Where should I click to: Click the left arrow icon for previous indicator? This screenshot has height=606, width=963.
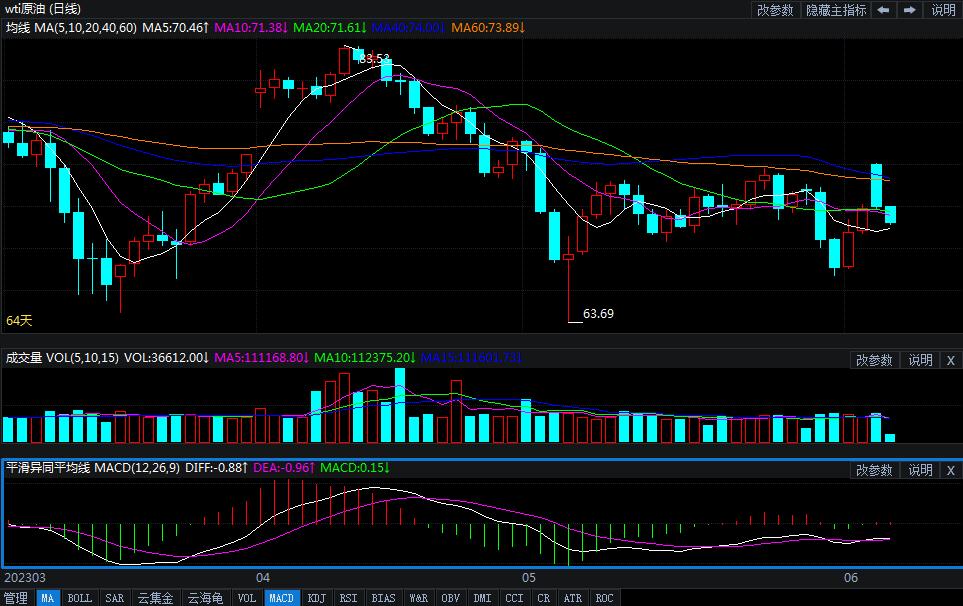click(883, 10)
